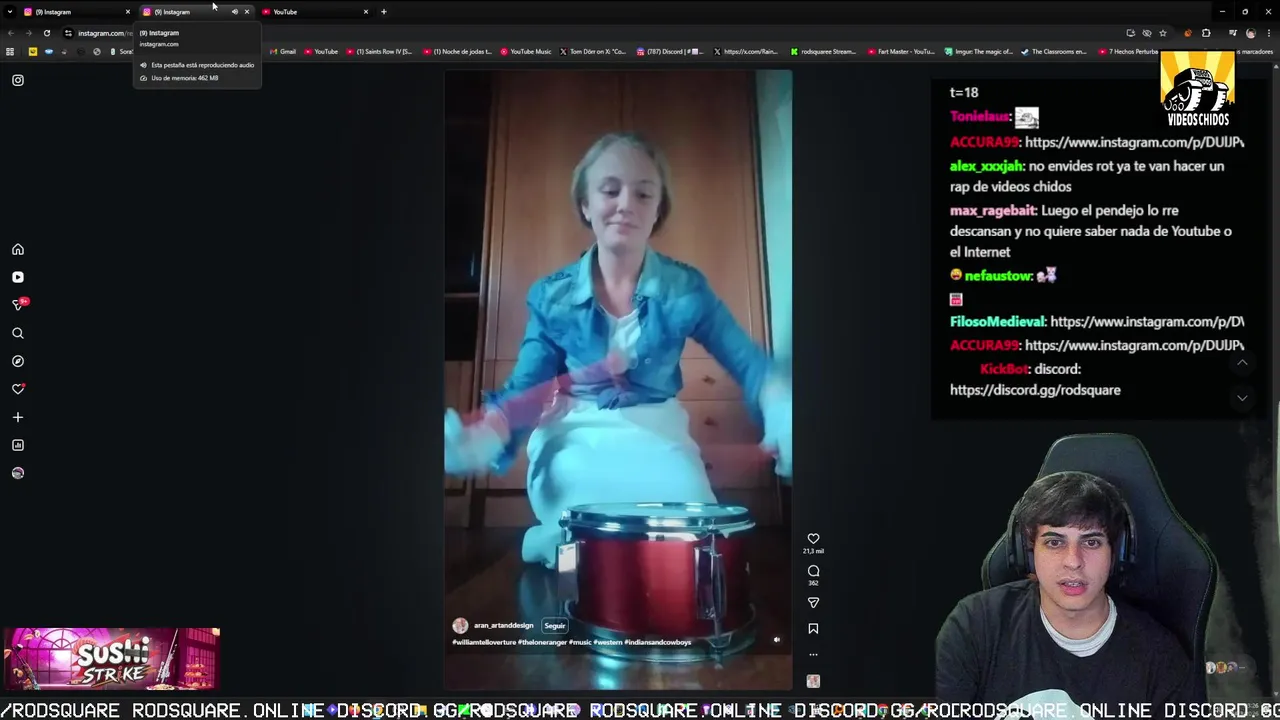This screenshot has width=1280, height=720.
Task: Go to Instagram Home in sidebar
Action: click(18, 249)
